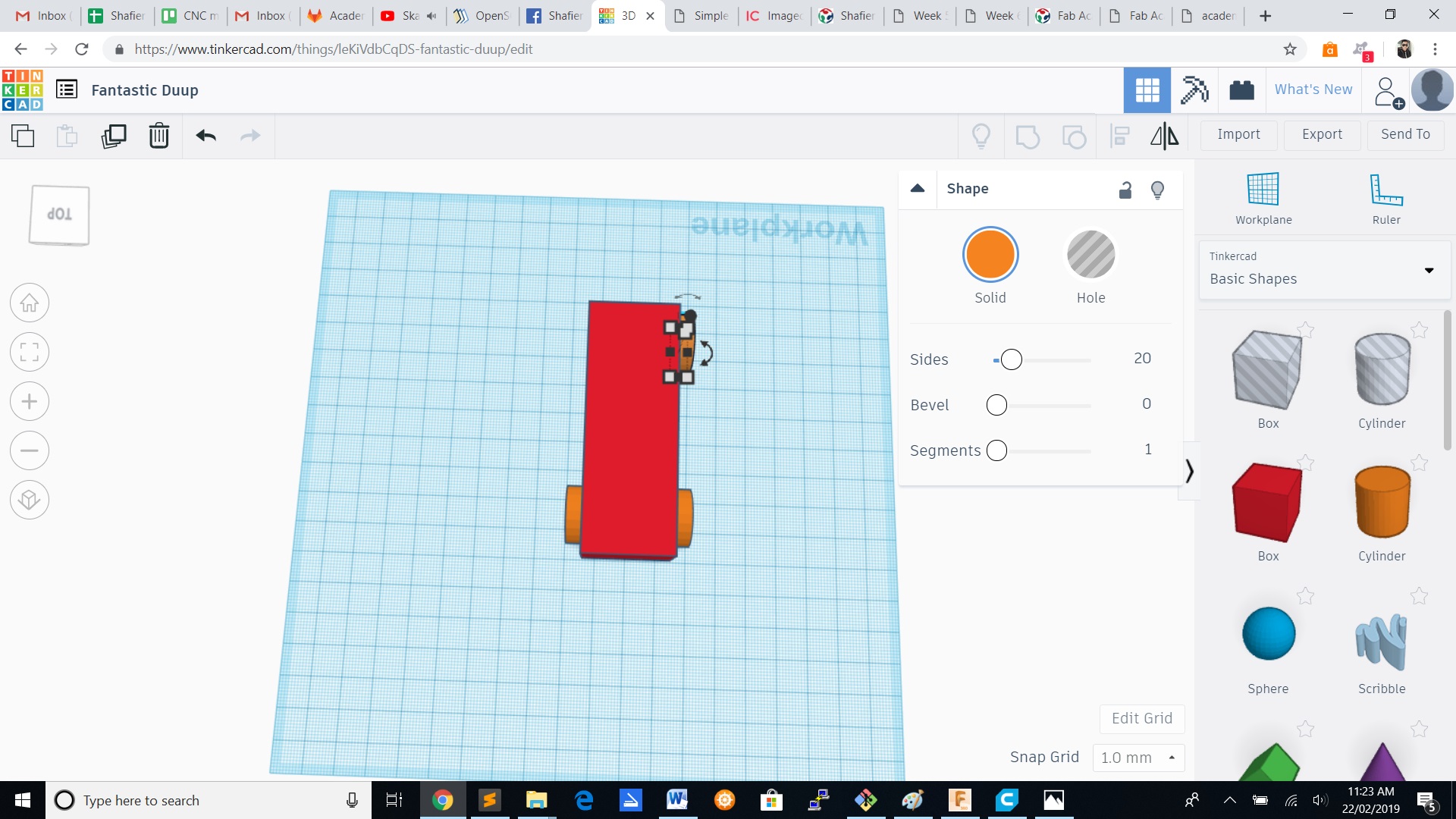Click the Undo arrow
This screenshot has width=1456, height=819.
click(x=206, y=136)
